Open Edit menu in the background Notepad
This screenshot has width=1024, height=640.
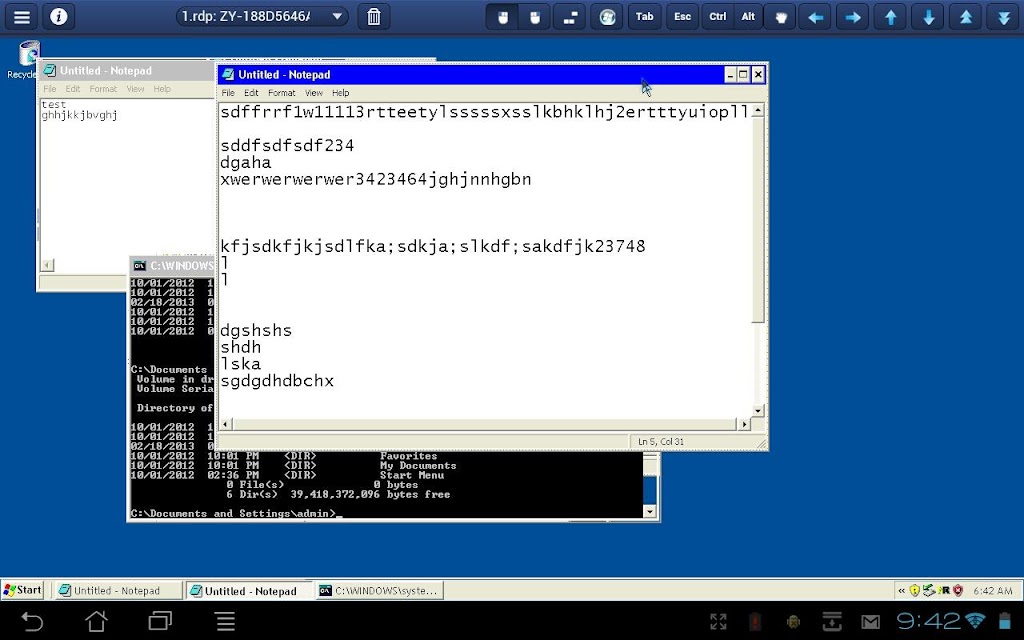72,89
